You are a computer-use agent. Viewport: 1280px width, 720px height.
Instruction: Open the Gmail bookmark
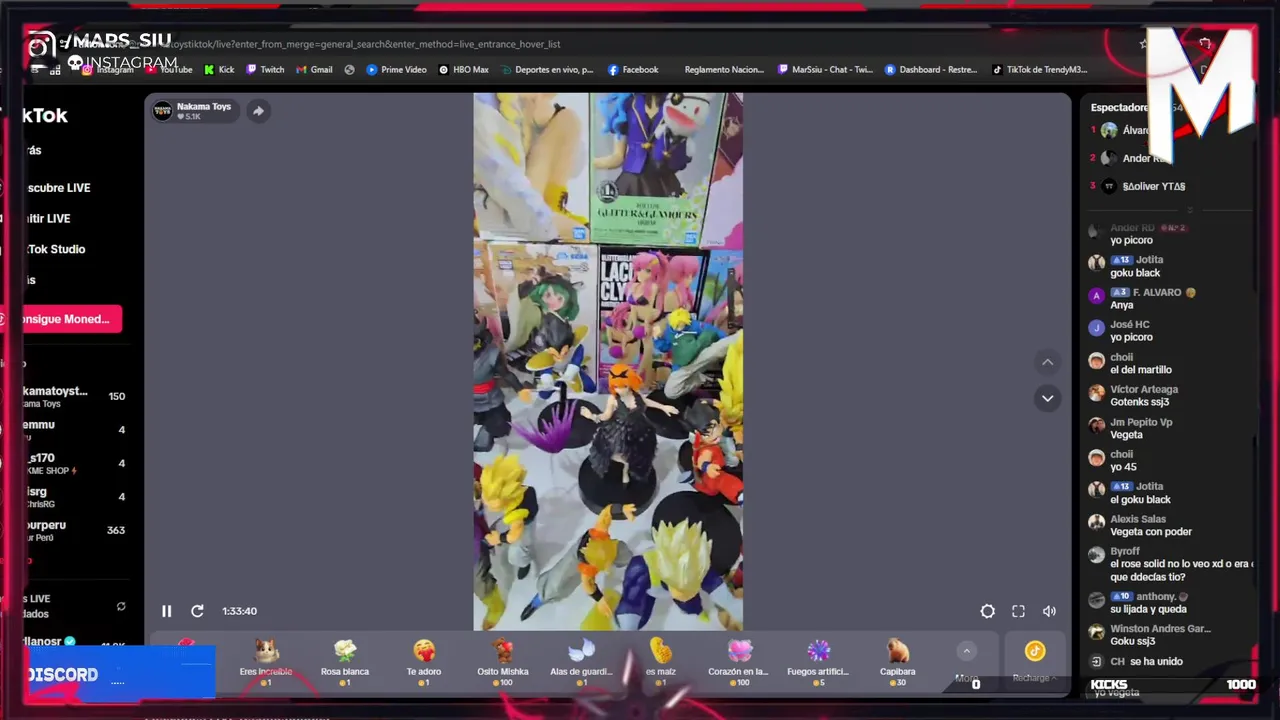pos(314,70)
